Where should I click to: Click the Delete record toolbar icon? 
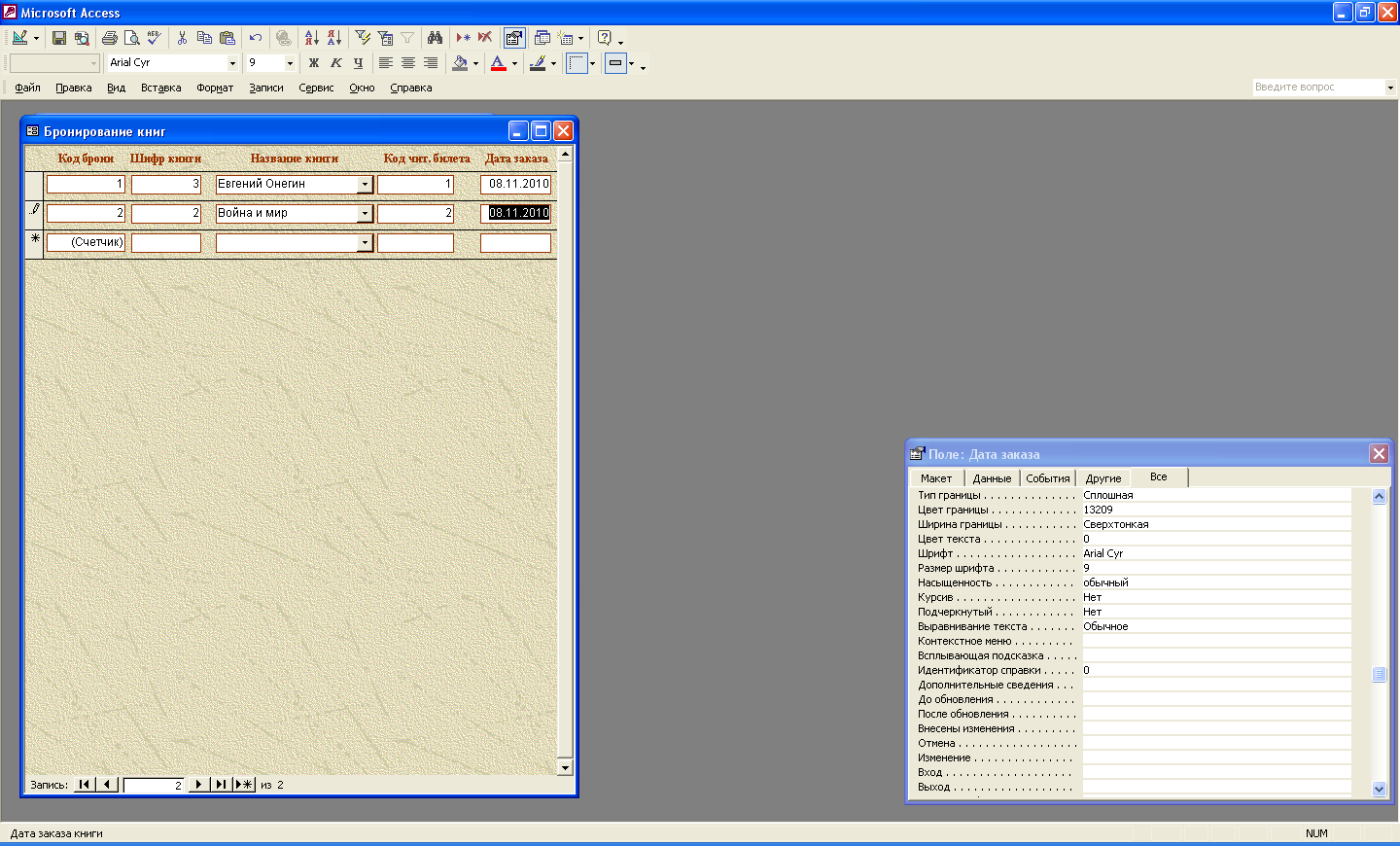484,38
